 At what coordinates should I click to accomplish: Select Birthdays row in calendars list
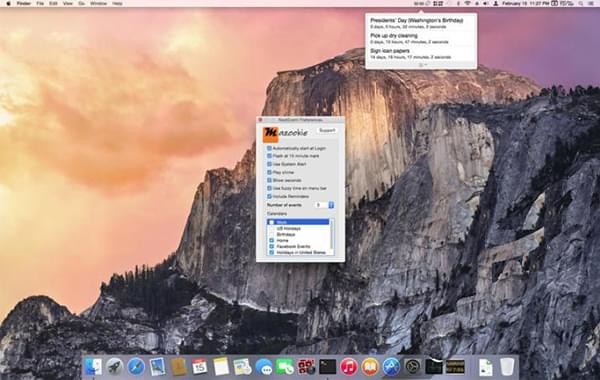298,234
